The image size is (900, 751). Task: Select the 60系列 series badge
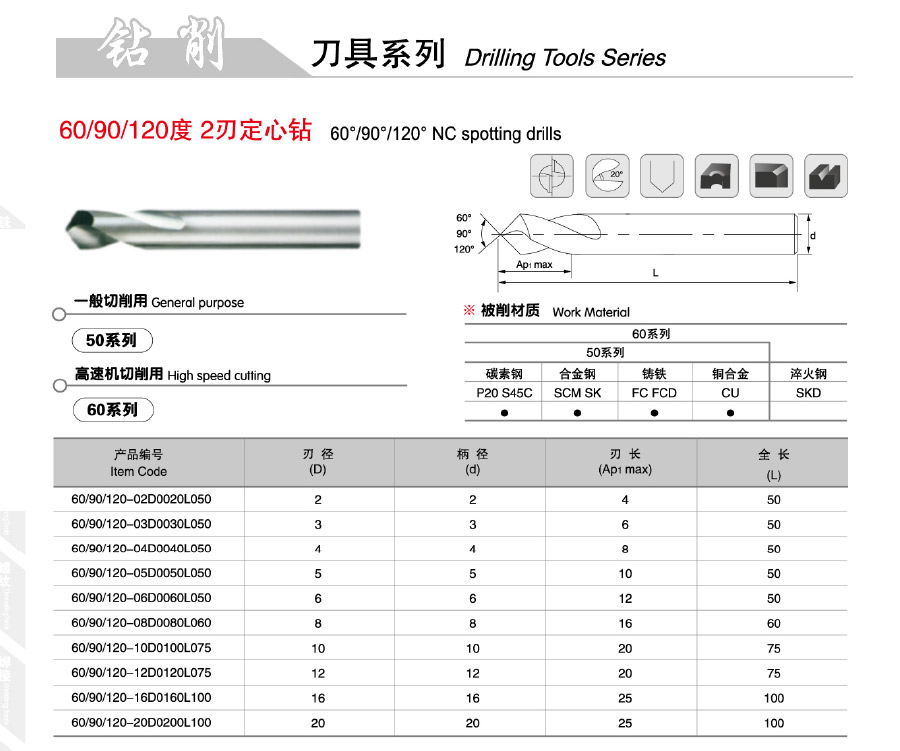coord(112,409)
